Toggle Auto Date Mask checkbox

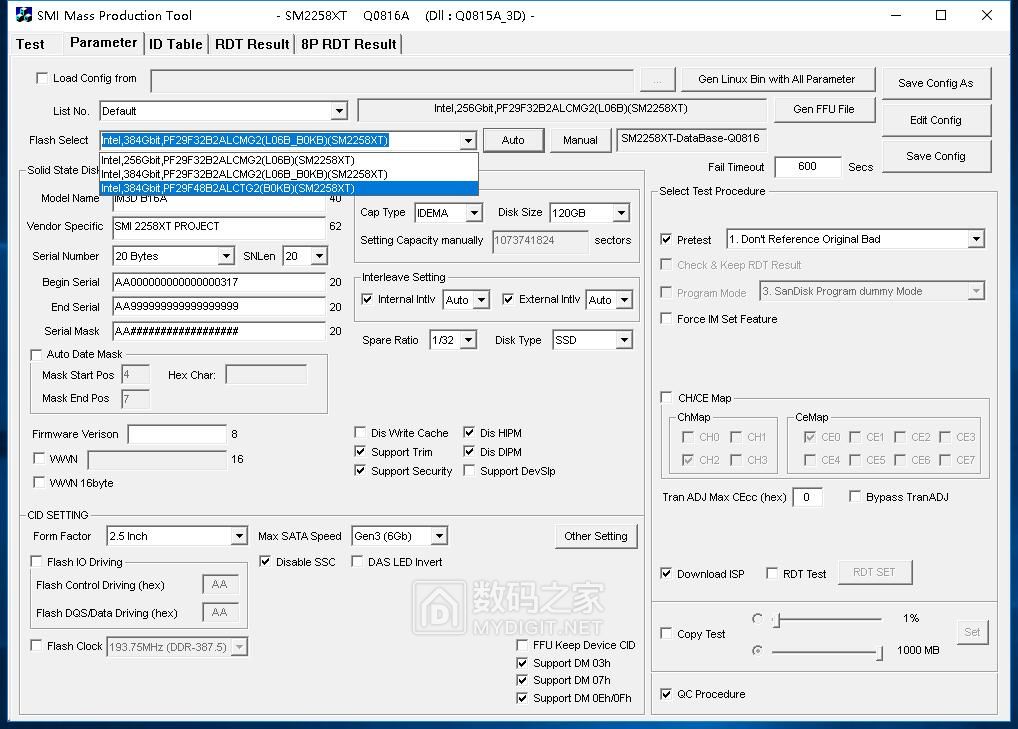click(x=36, y=354)
